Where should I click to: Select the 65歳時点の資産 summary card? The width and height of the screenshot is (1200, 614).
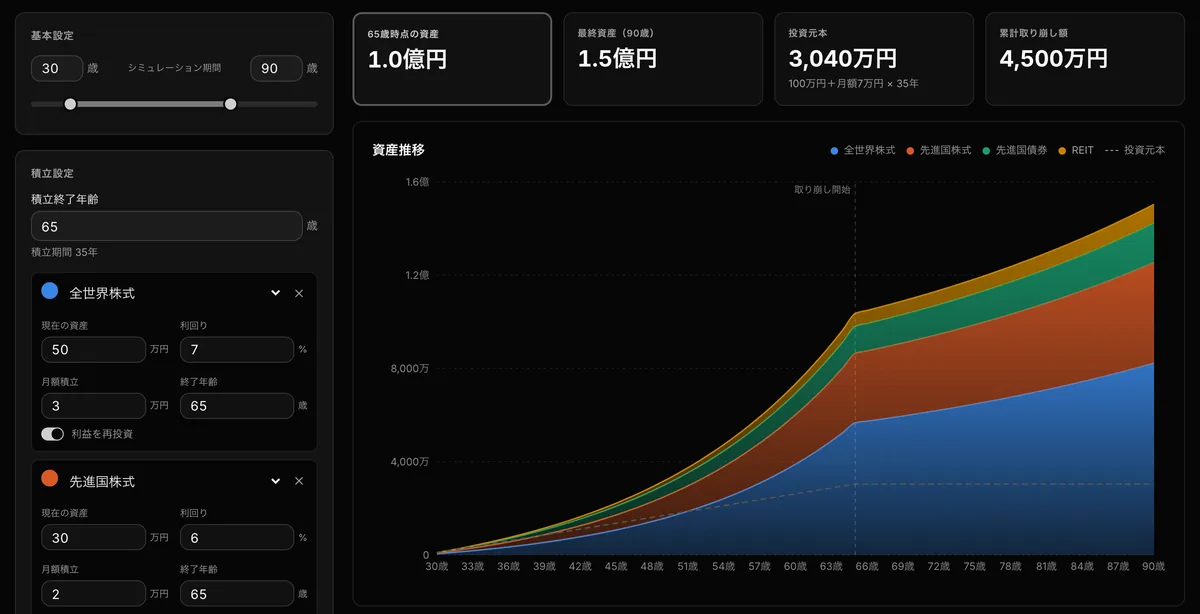pyautogui.click(x=452, y=59)
